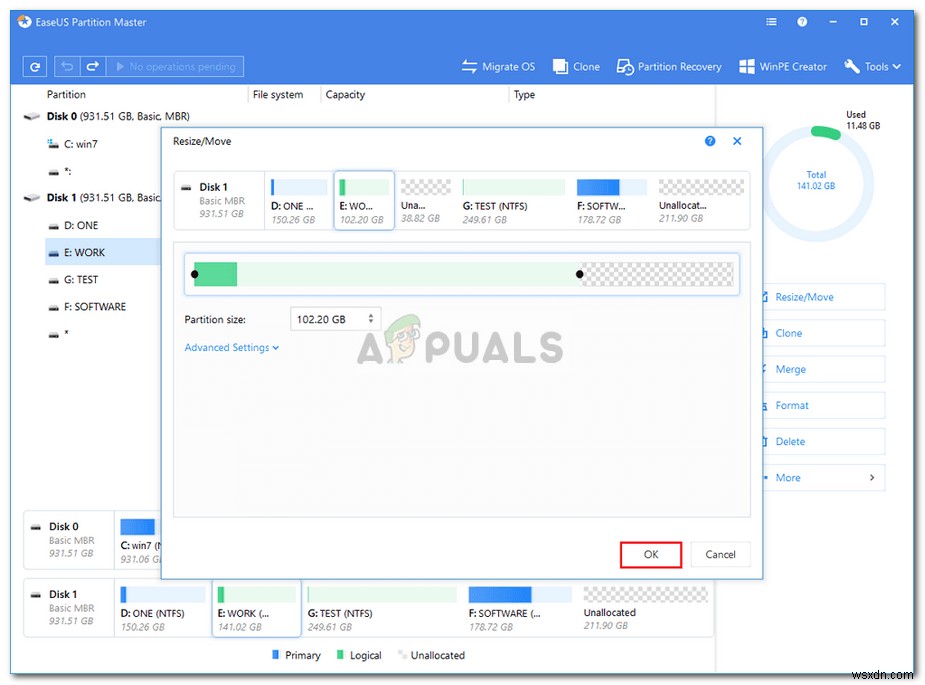Select Disk 1 in bottom disk map

pyautogui.click(x=69, y=608)
